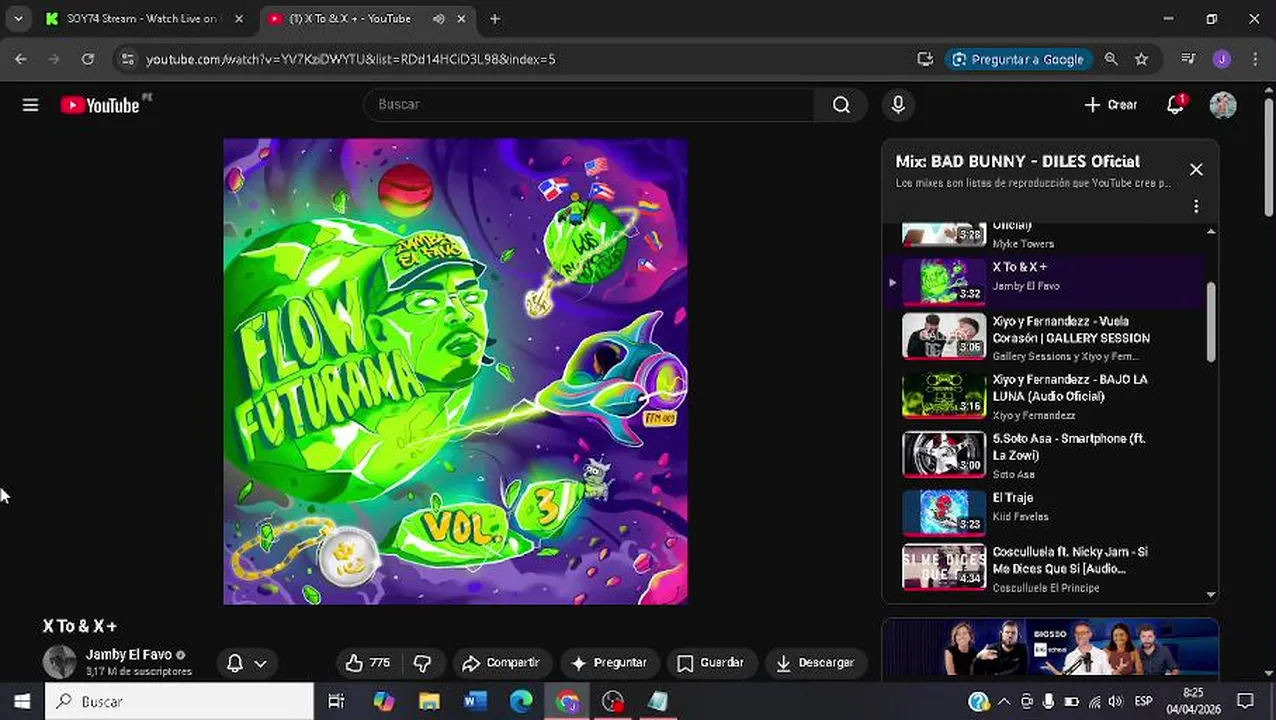Select current X To & X + playlist row
Image resolution: width=1276 pixels, height=720 pixels.
[x=1046, y=282]
